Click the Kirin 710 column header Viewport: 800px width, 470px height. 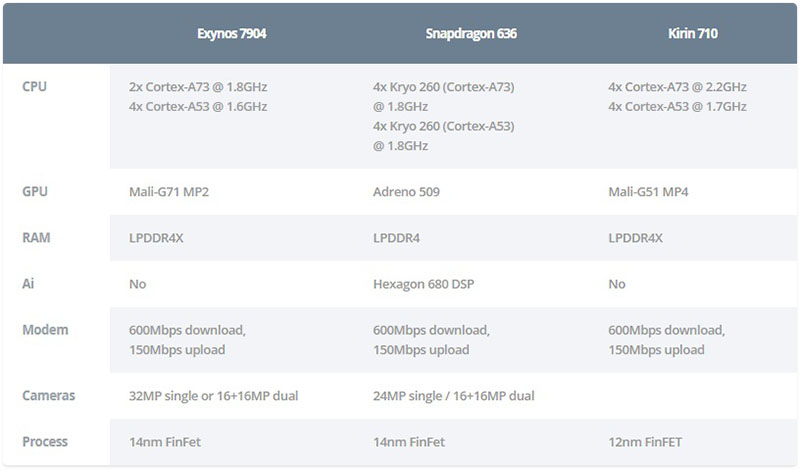click(693, 33)
